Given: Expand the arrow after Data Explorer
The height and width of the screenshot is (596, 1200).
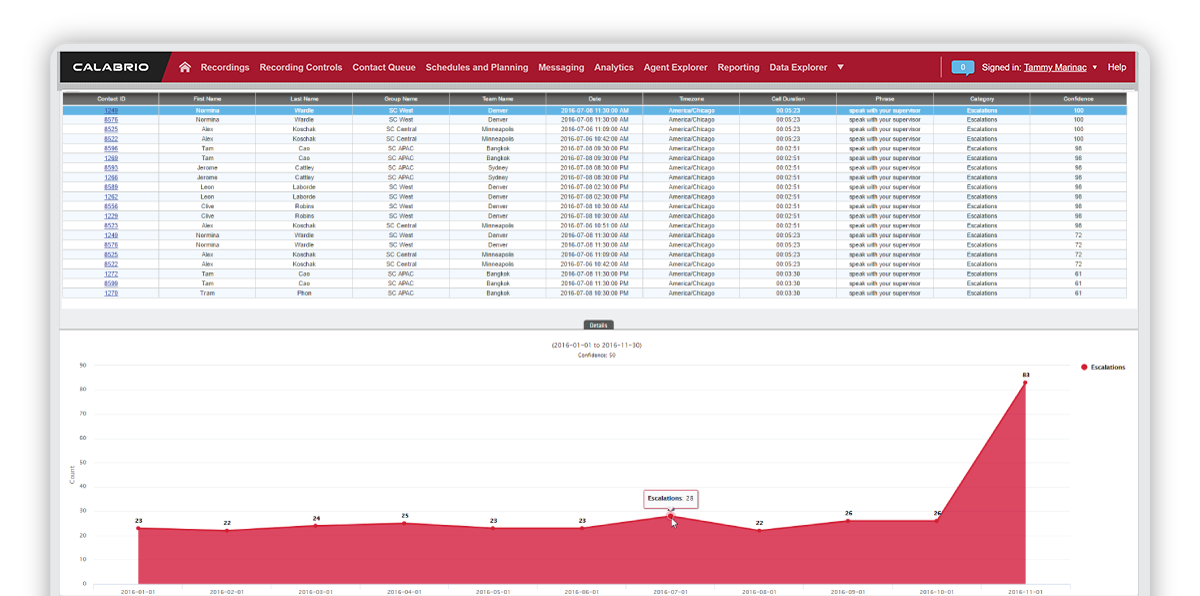Looking at the screenshot, I should click(840, 68).
